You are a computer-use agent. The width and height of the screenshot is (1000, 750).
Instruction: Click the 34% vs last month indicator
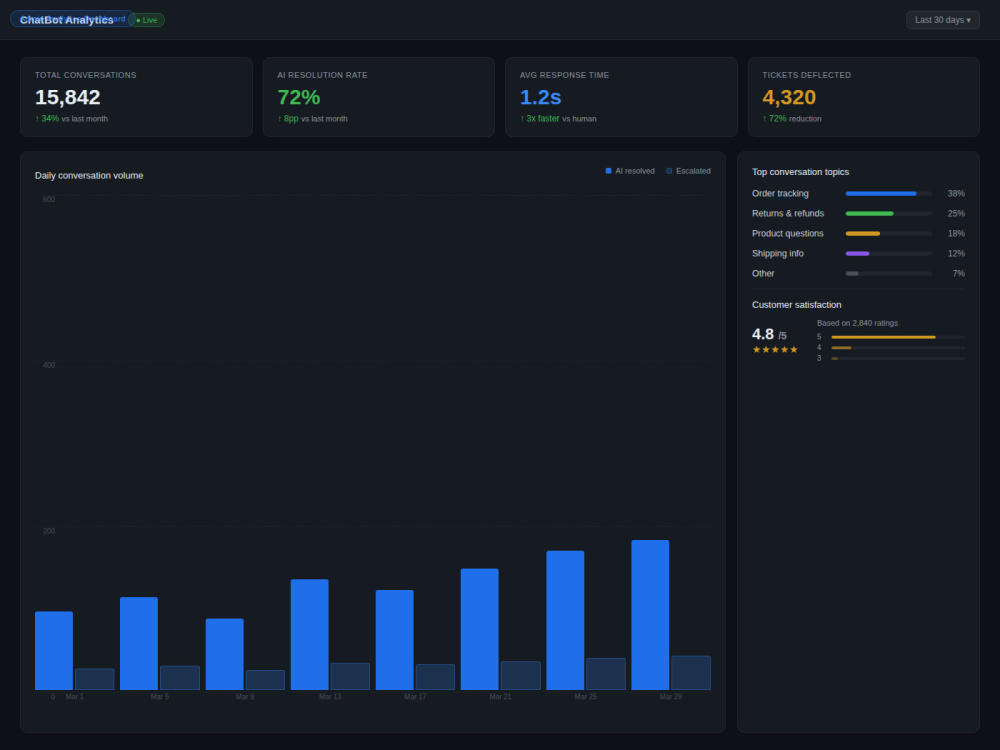(71, 119)
